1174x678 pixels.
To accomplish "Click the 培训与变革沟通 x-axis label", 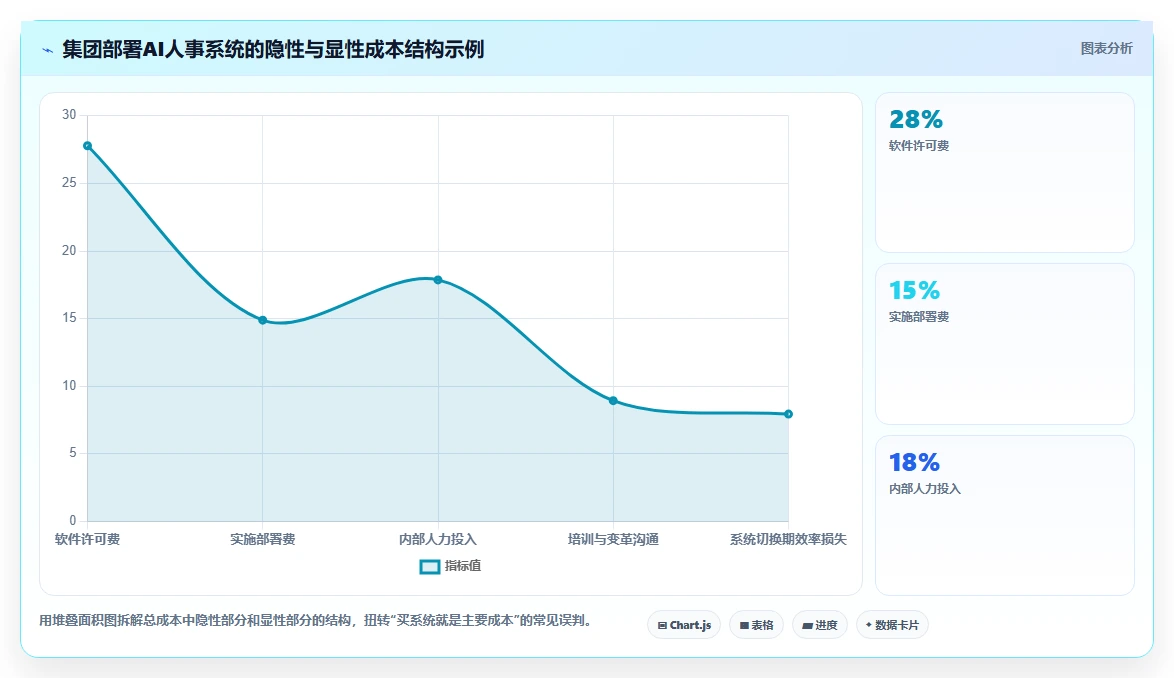I will click(x=613, y=540).
